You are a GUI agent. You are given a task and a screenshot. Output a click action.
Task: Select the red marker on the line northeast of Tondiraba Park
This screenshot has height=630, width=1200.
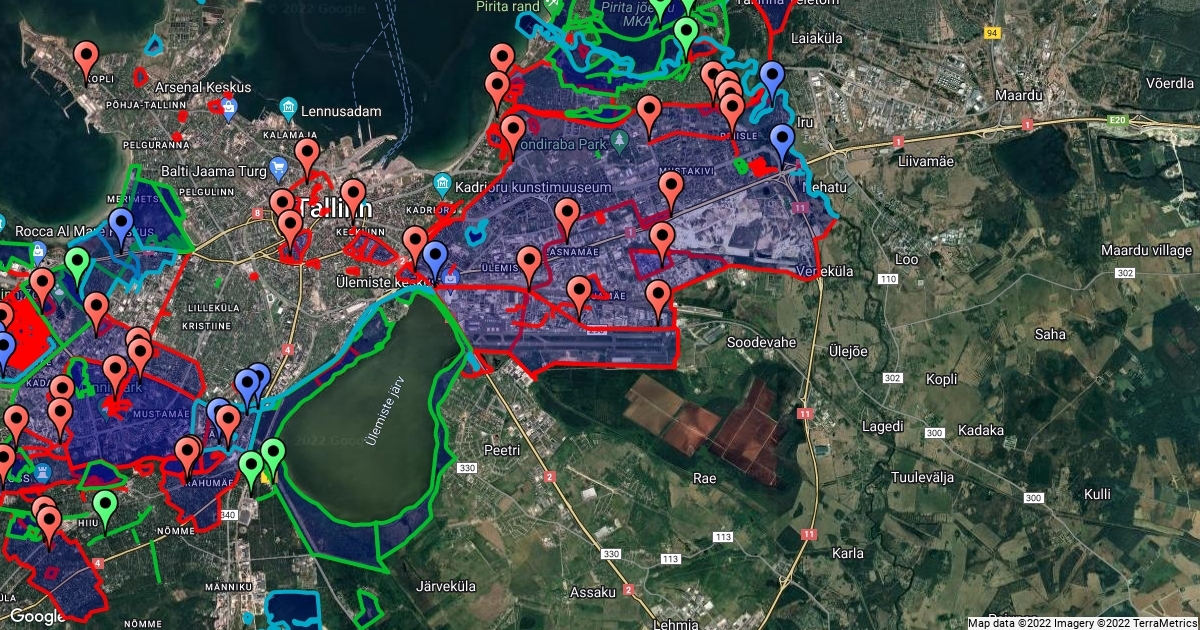650,114
